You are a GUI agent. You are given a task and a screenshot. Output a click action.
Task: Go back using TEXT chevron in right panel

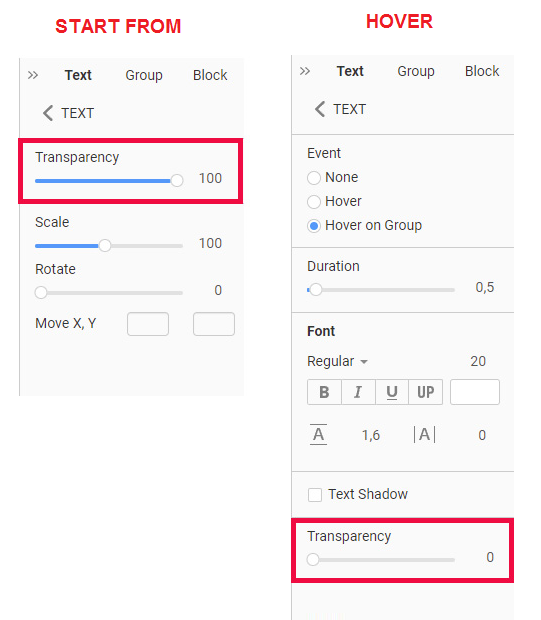point(320,109)
